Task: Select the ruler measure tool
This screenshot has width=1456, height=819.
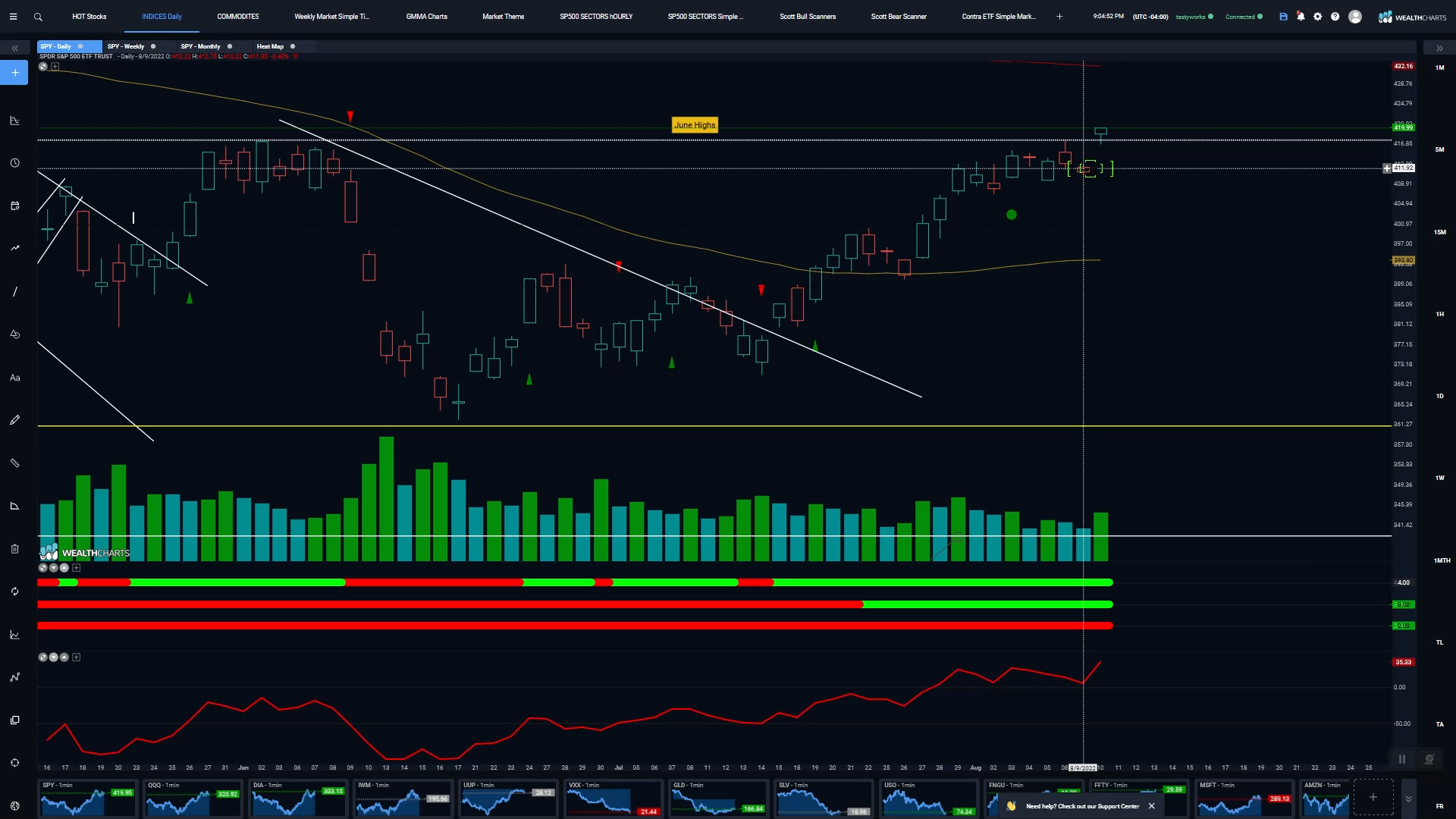Action: (14, 463)
